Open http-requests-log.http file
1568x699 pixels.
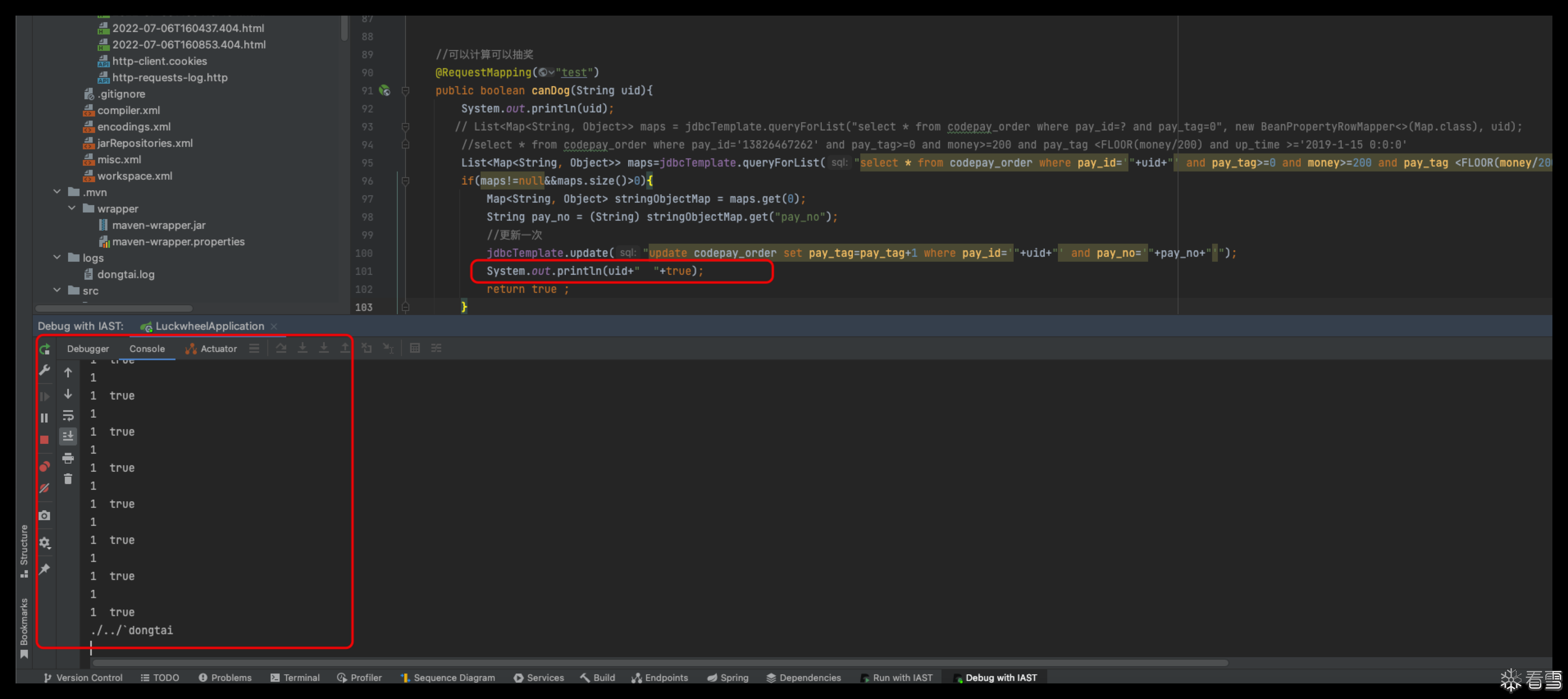point(163,78)
